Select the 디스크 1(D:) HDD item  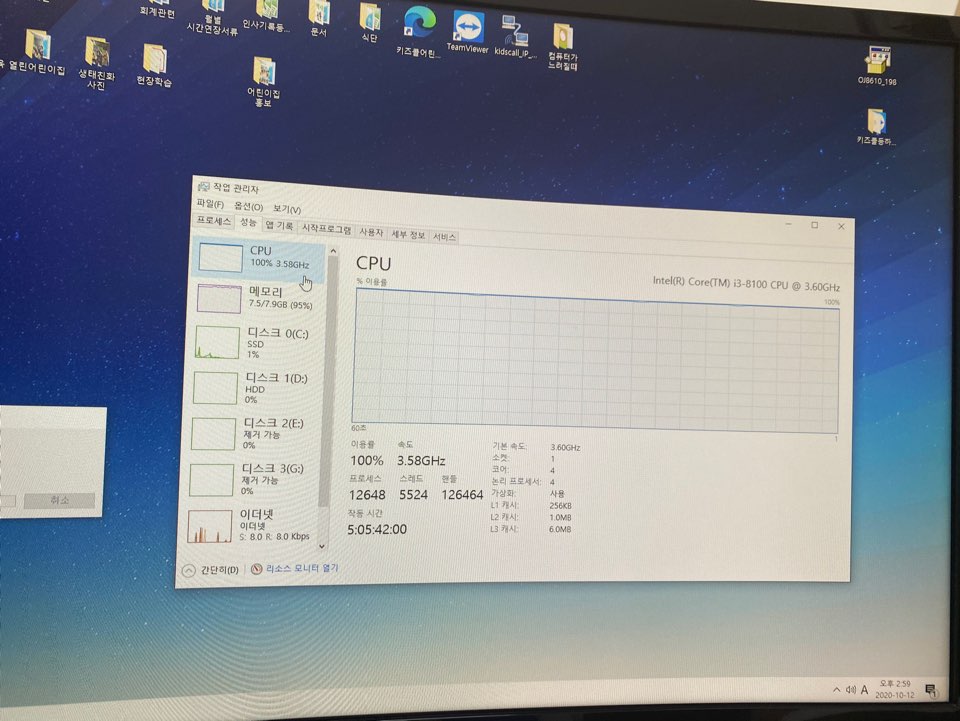(x=256, y=388)
